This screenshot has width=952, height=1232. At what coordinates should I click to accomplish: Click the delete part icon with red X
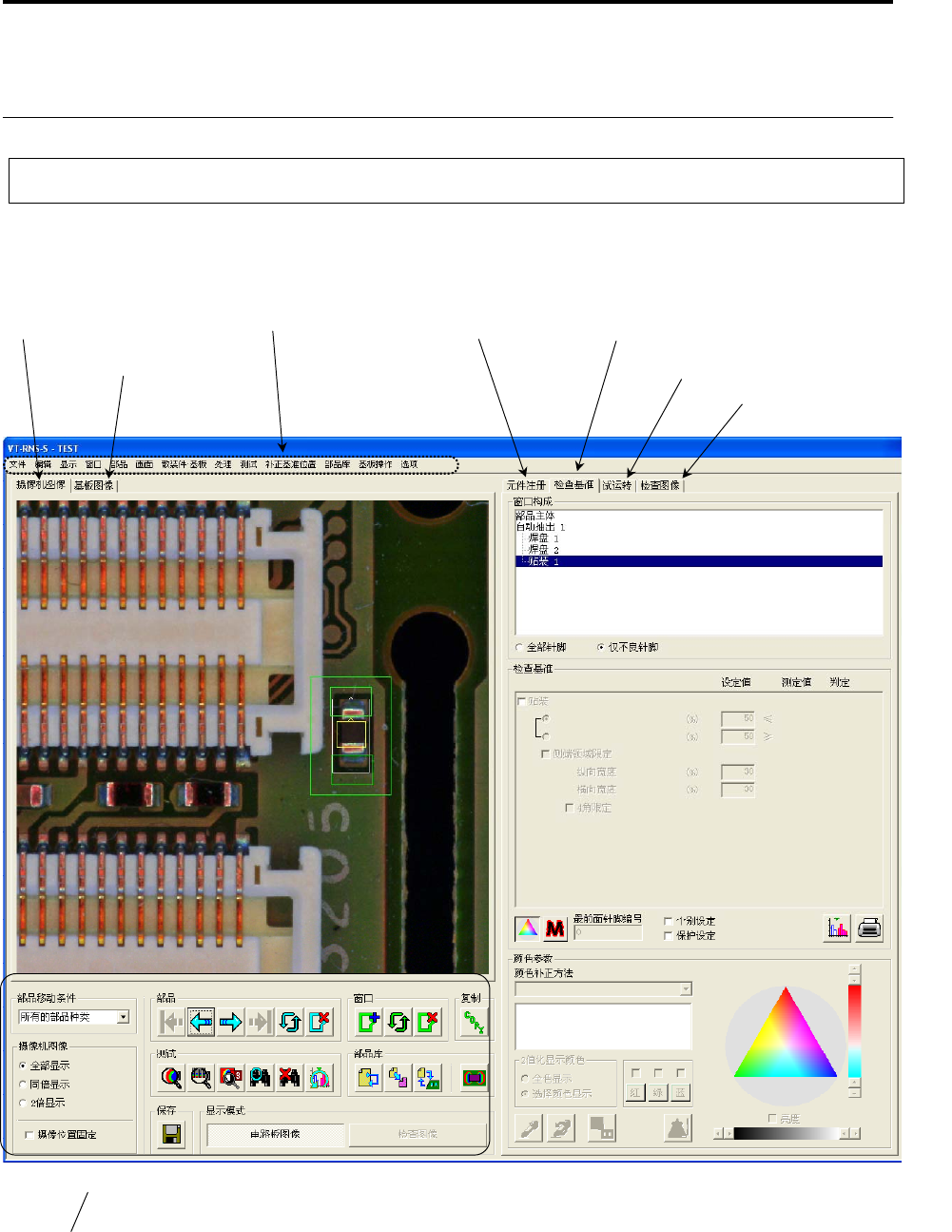coord(321,1022)
